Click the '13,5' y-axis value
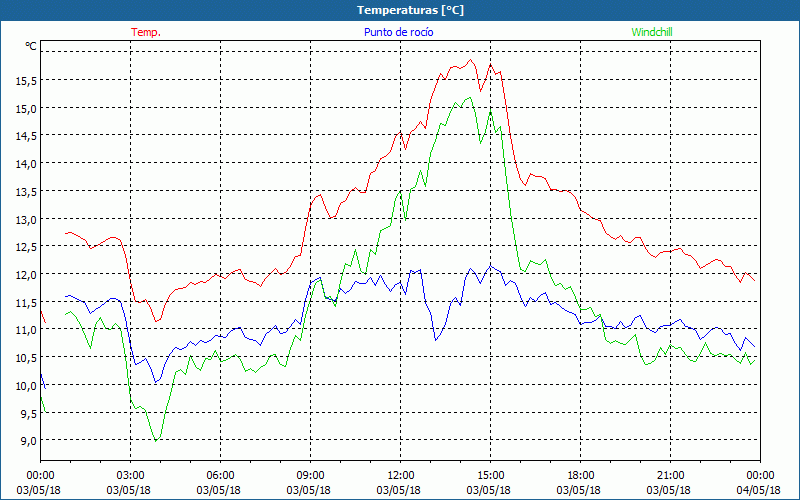The image size is (800, 500). click(26, 191)
